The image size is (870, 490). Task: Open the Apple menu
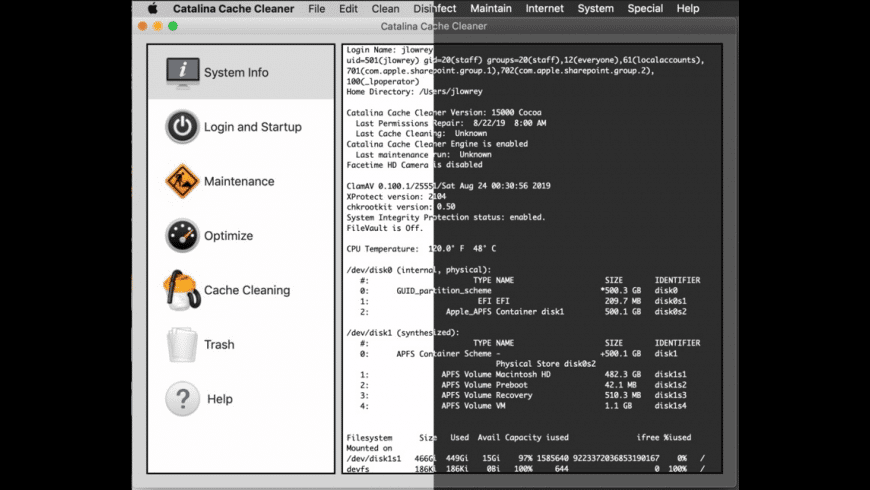click(x=153, y=8)
